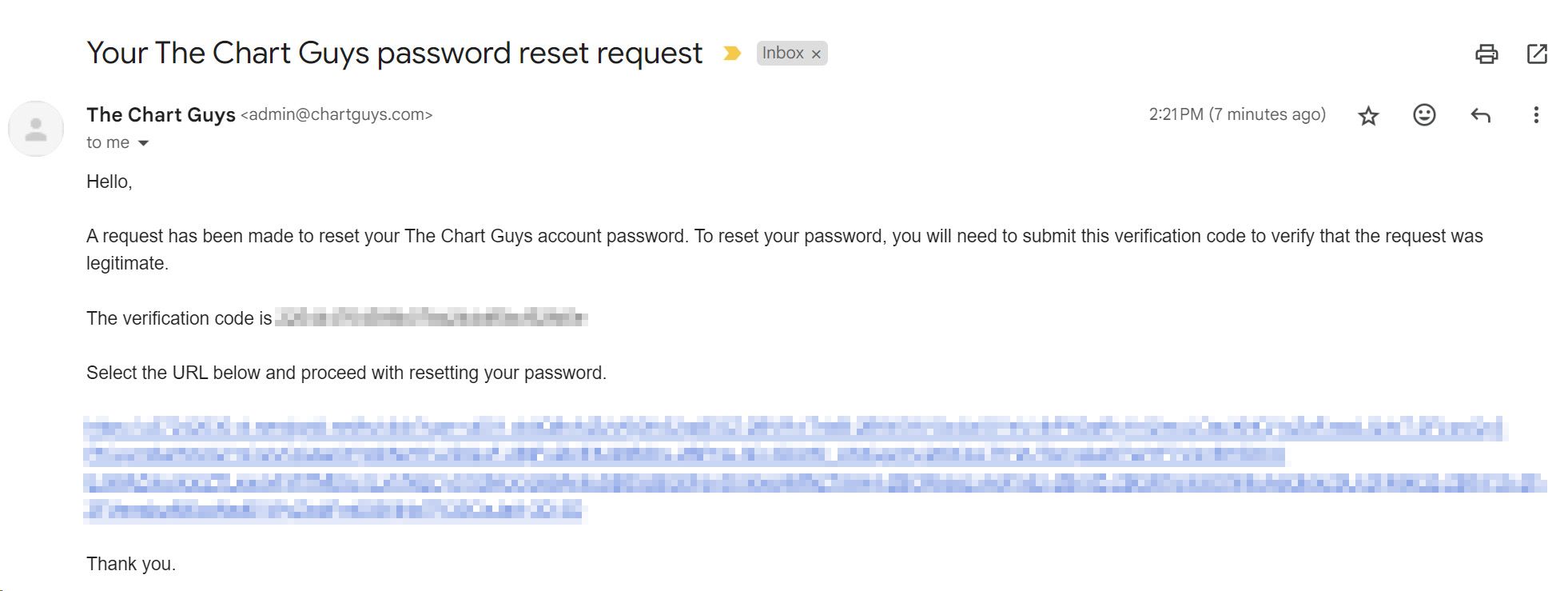
Task: Click the Inbox label chip
Action: (782, 54)
